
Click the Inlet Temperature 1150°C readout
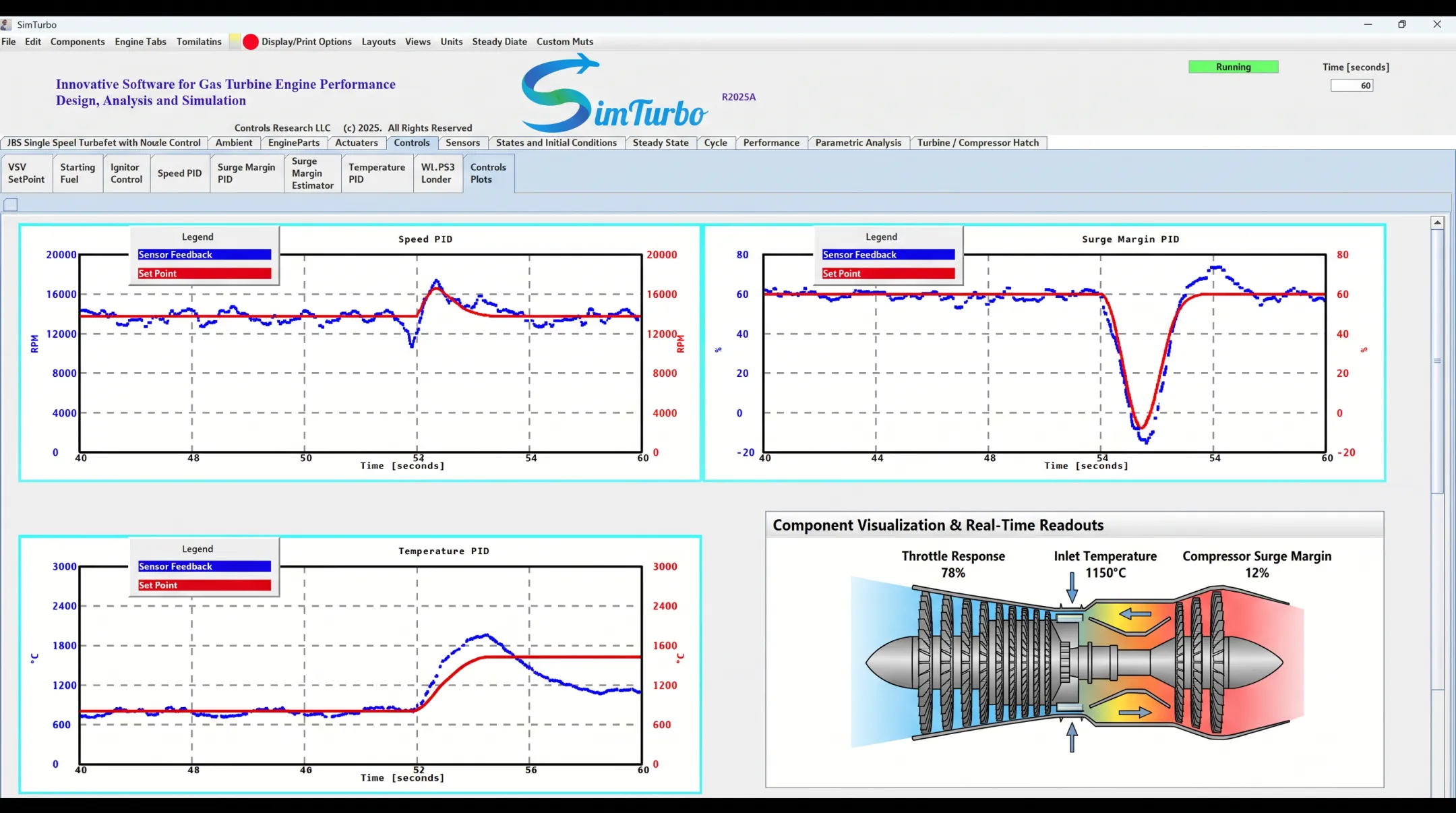(x=1105, y=564)
